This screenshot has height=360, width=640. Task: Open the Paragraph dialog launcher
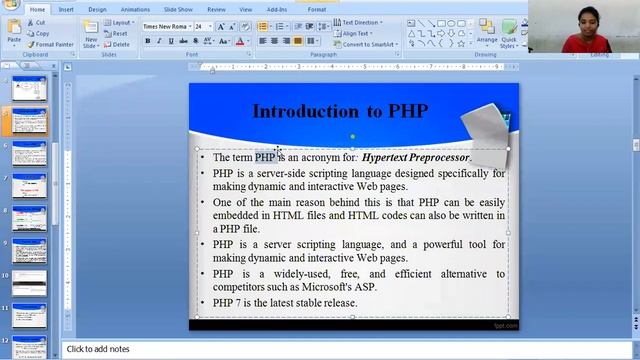point(397,54)
